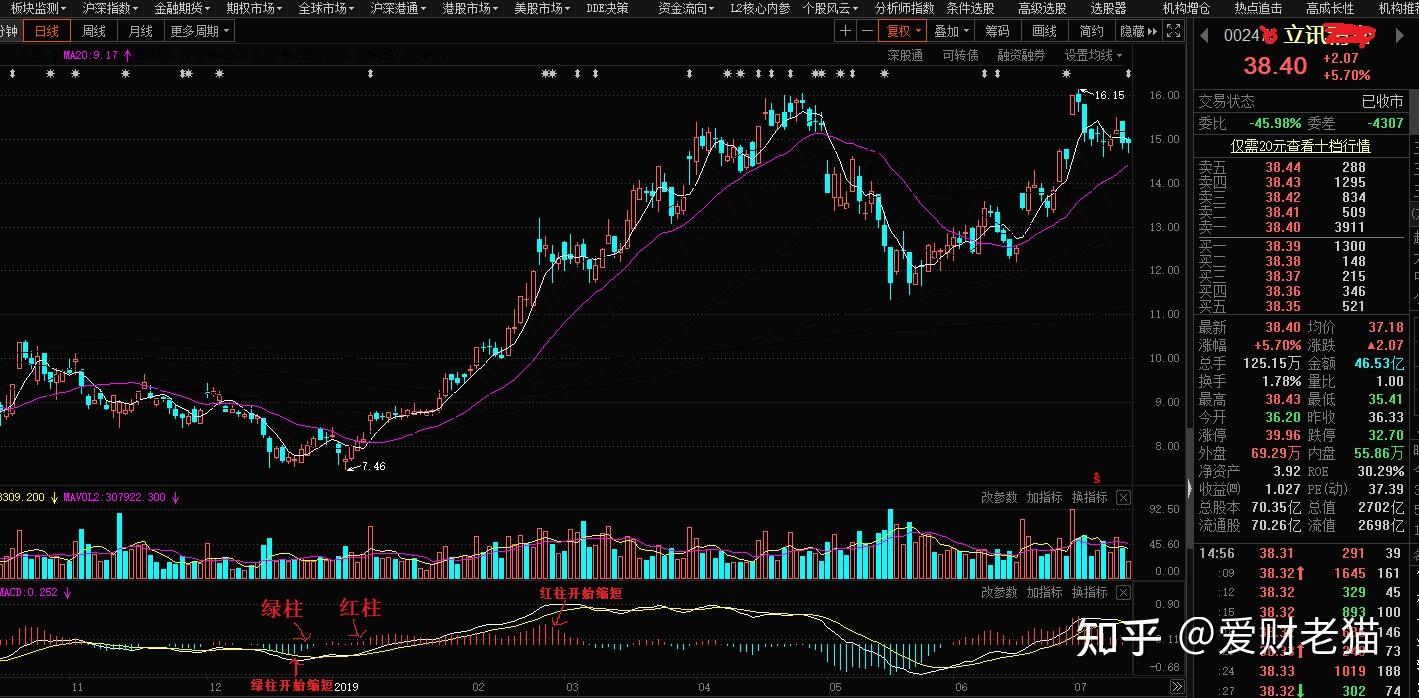The width and height of the screenshot is (1419, 698).
Task: Open 选股器 menu item
Action: point(1108,8)
